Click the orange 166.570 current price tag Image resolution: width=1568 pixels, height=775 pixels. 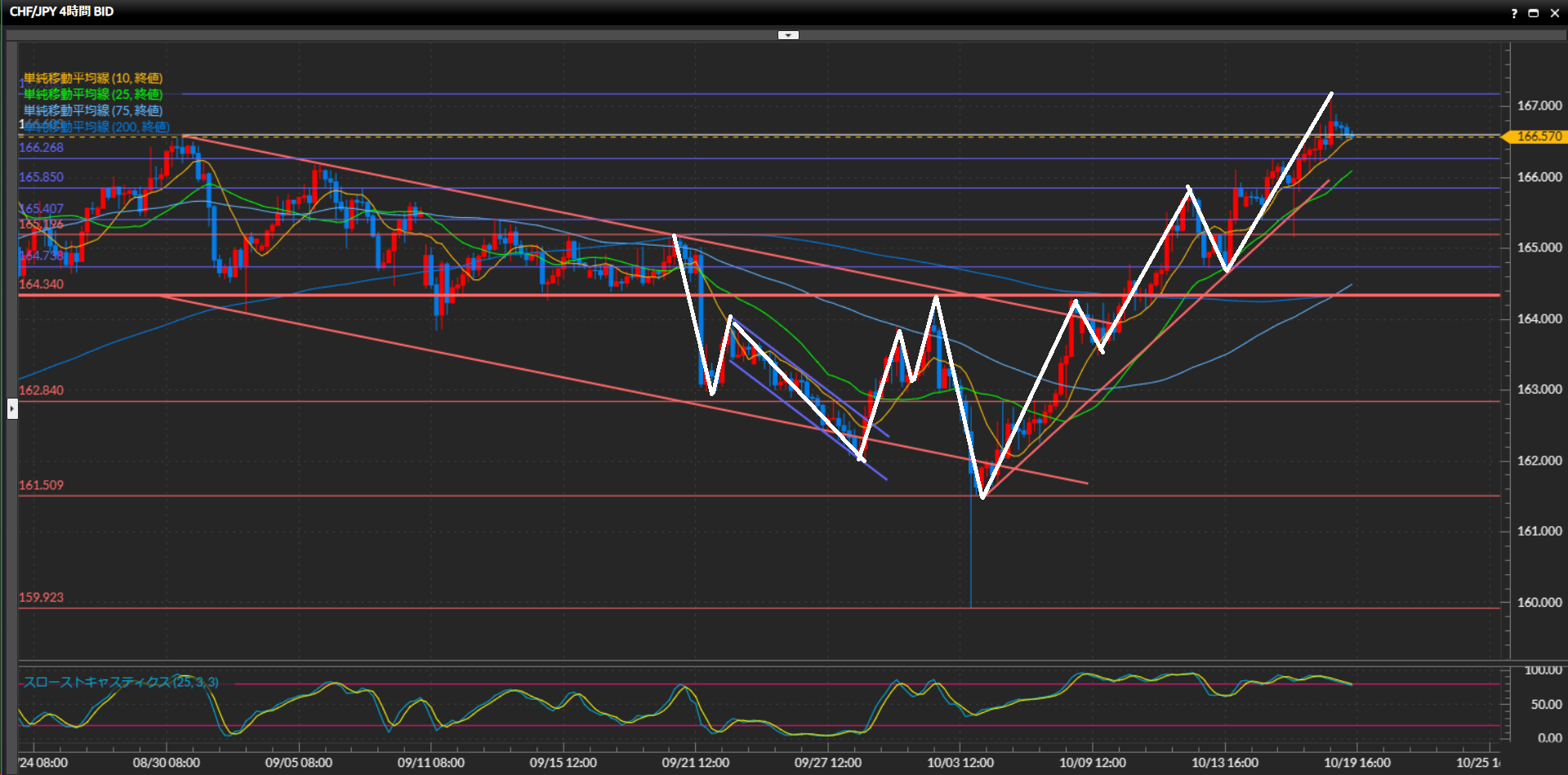(1538, 136)
